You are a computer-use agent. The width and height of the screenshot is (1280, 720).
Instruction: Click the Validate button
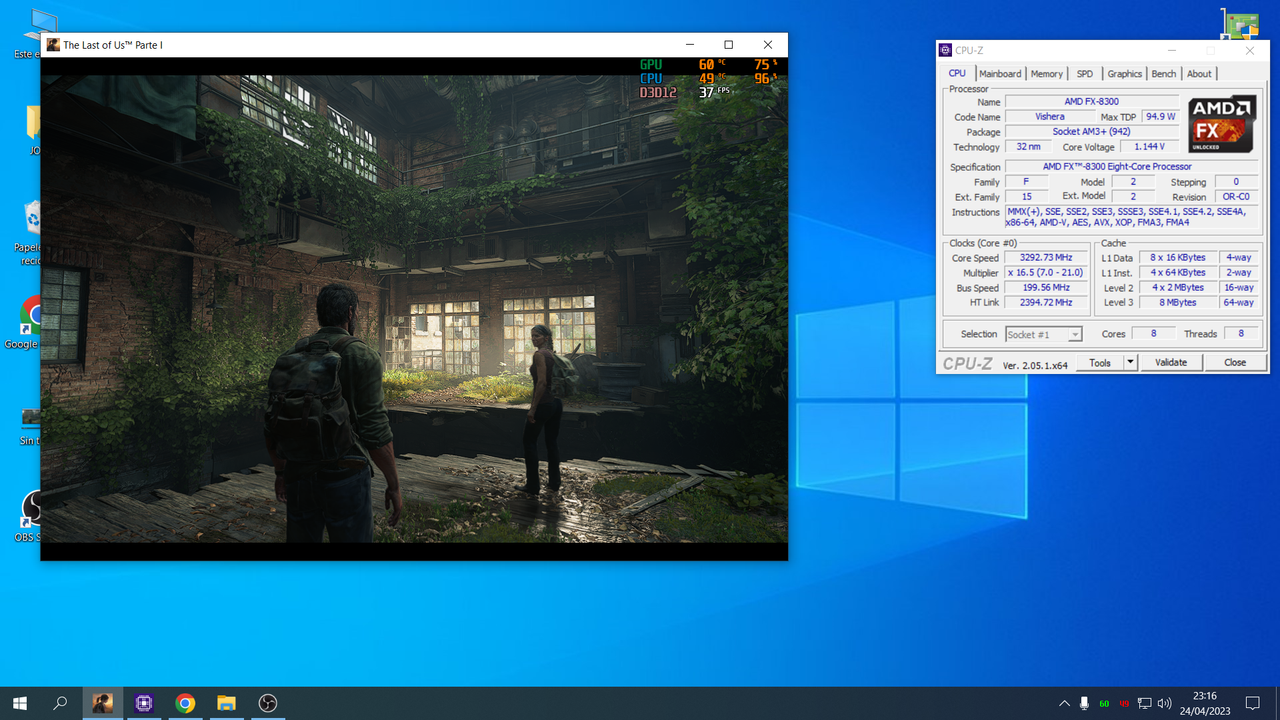coord(1171,363)
